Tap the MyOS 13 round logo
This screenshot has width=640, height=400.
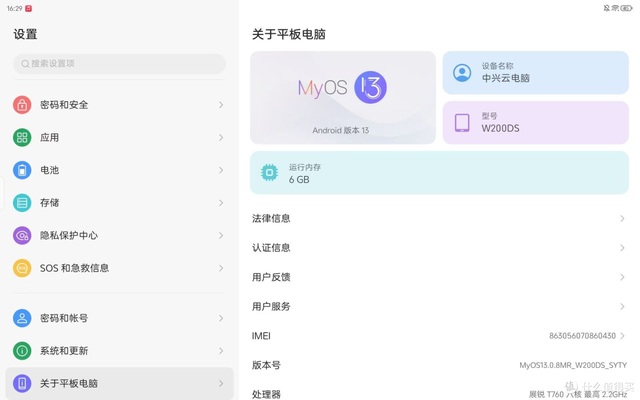[370, 87]
